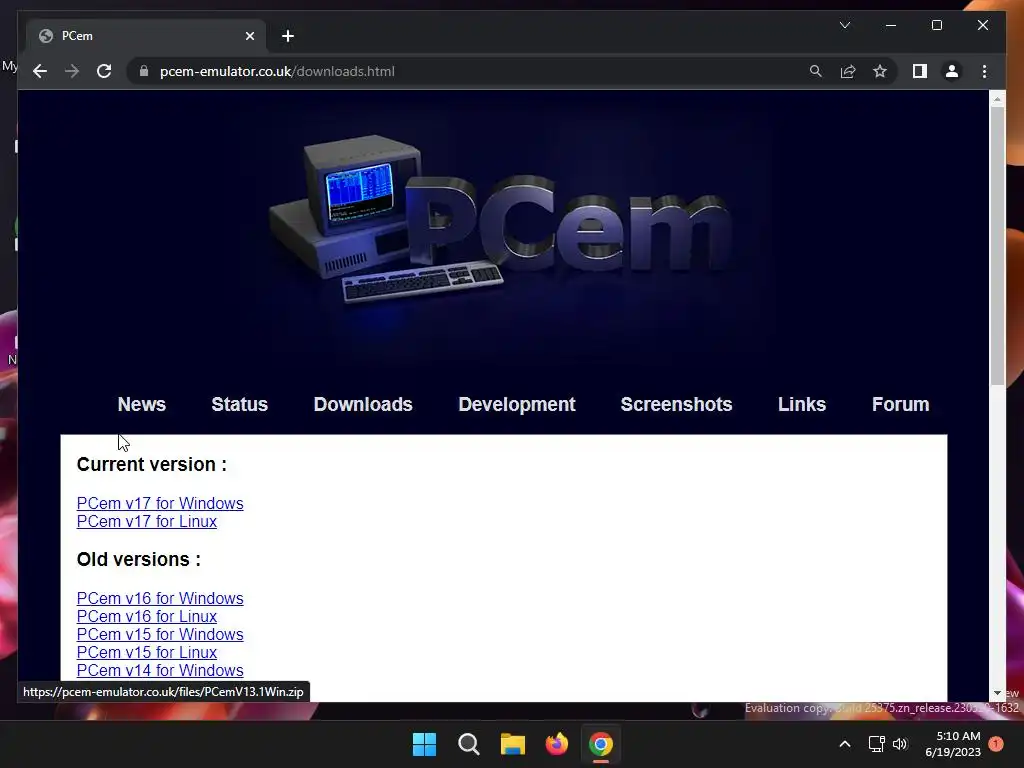Close the PCem tab

249,36
